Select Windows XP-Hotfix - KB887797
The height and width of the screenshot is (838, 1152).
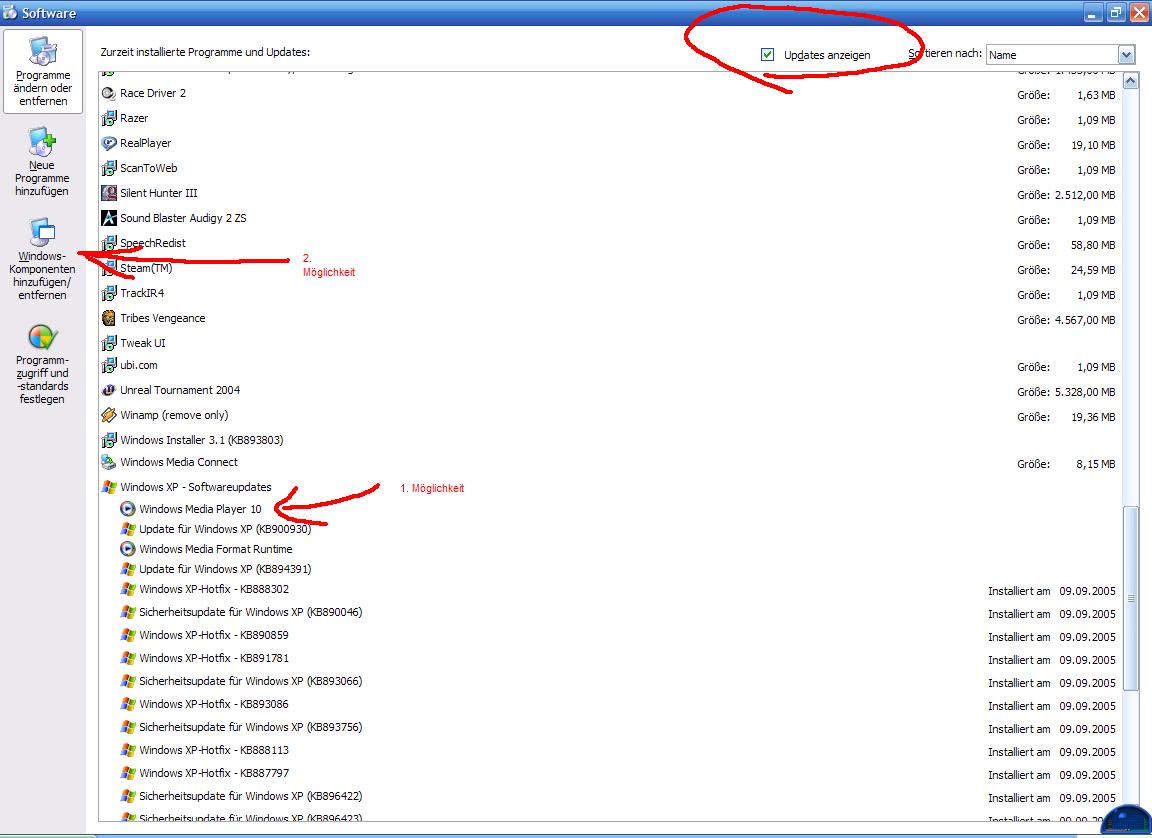pos(214,773)
